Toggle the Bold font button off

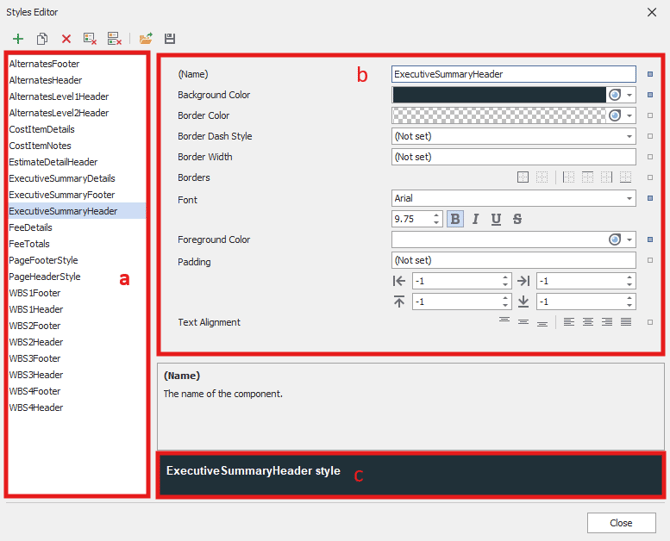(x=455, y=219)
